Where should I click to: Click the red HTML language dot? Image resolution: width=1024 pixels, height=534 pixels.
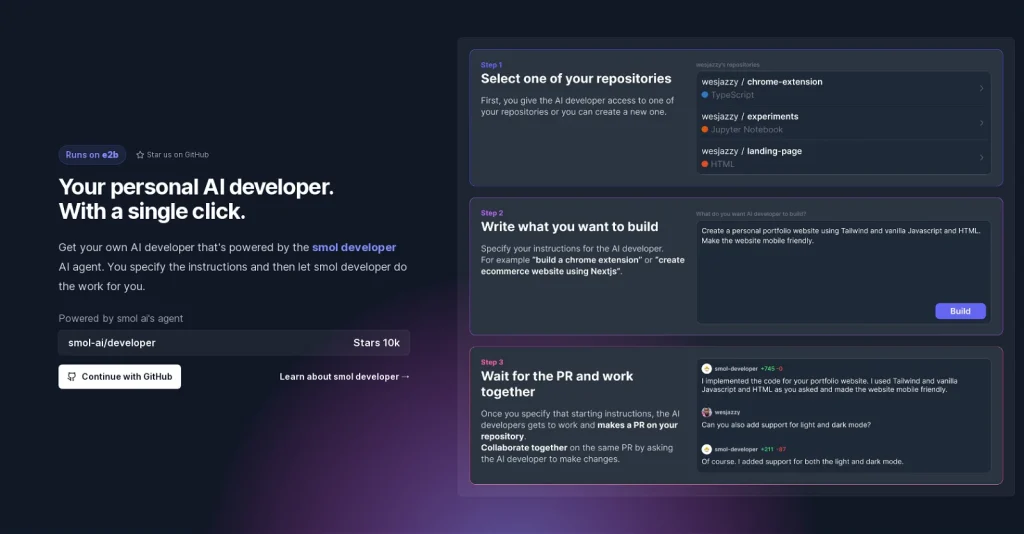click(705, 164)
